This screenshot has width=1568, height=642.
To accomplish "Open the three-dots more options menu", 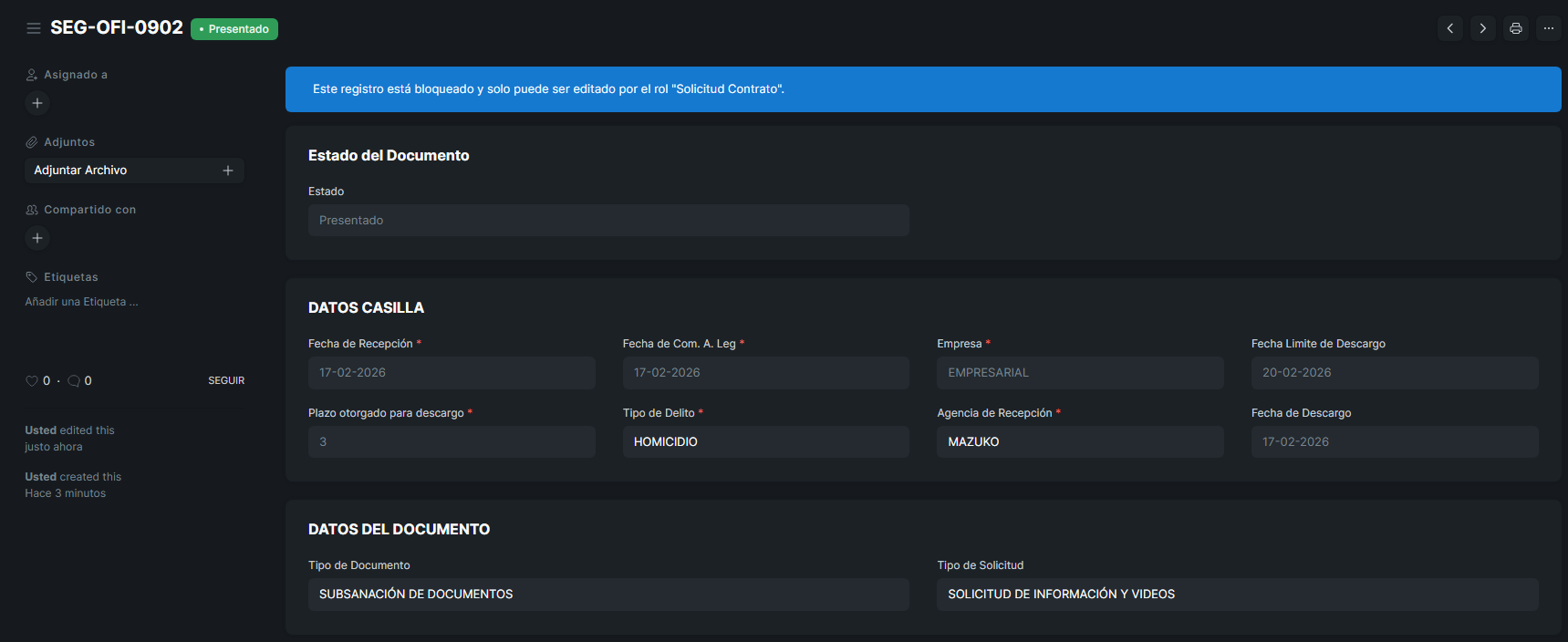I will (1548, 28).
